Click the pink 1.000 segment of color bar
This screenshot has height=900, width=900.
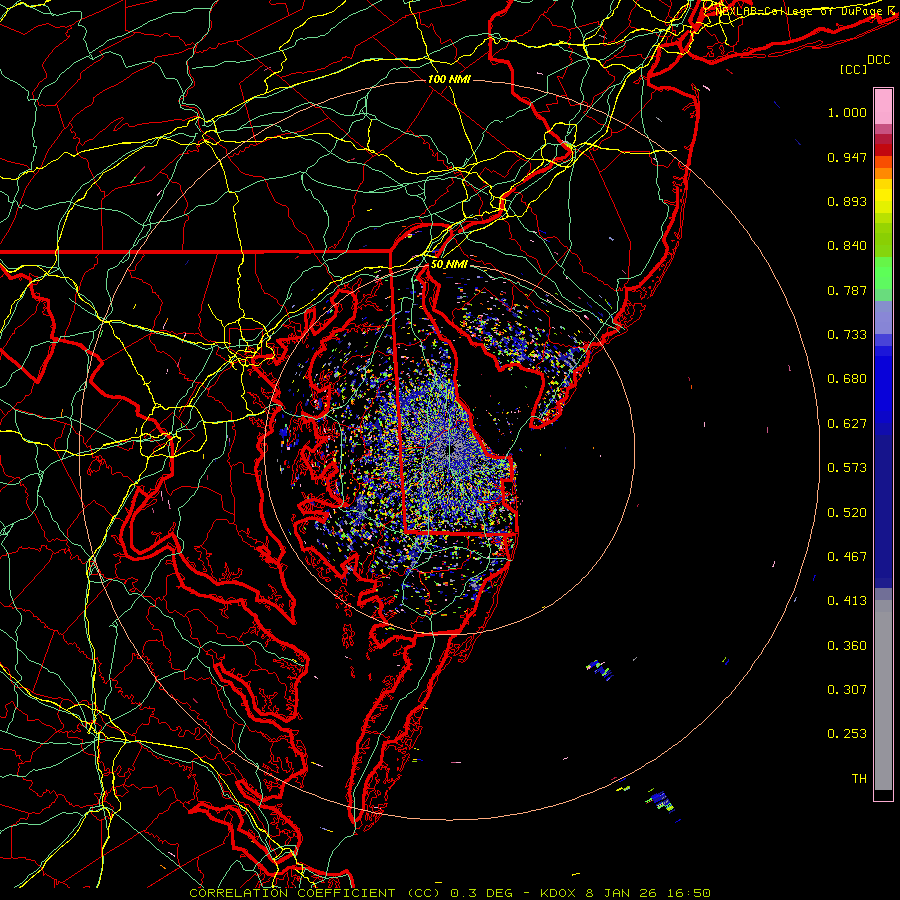(x=883, y=106)
